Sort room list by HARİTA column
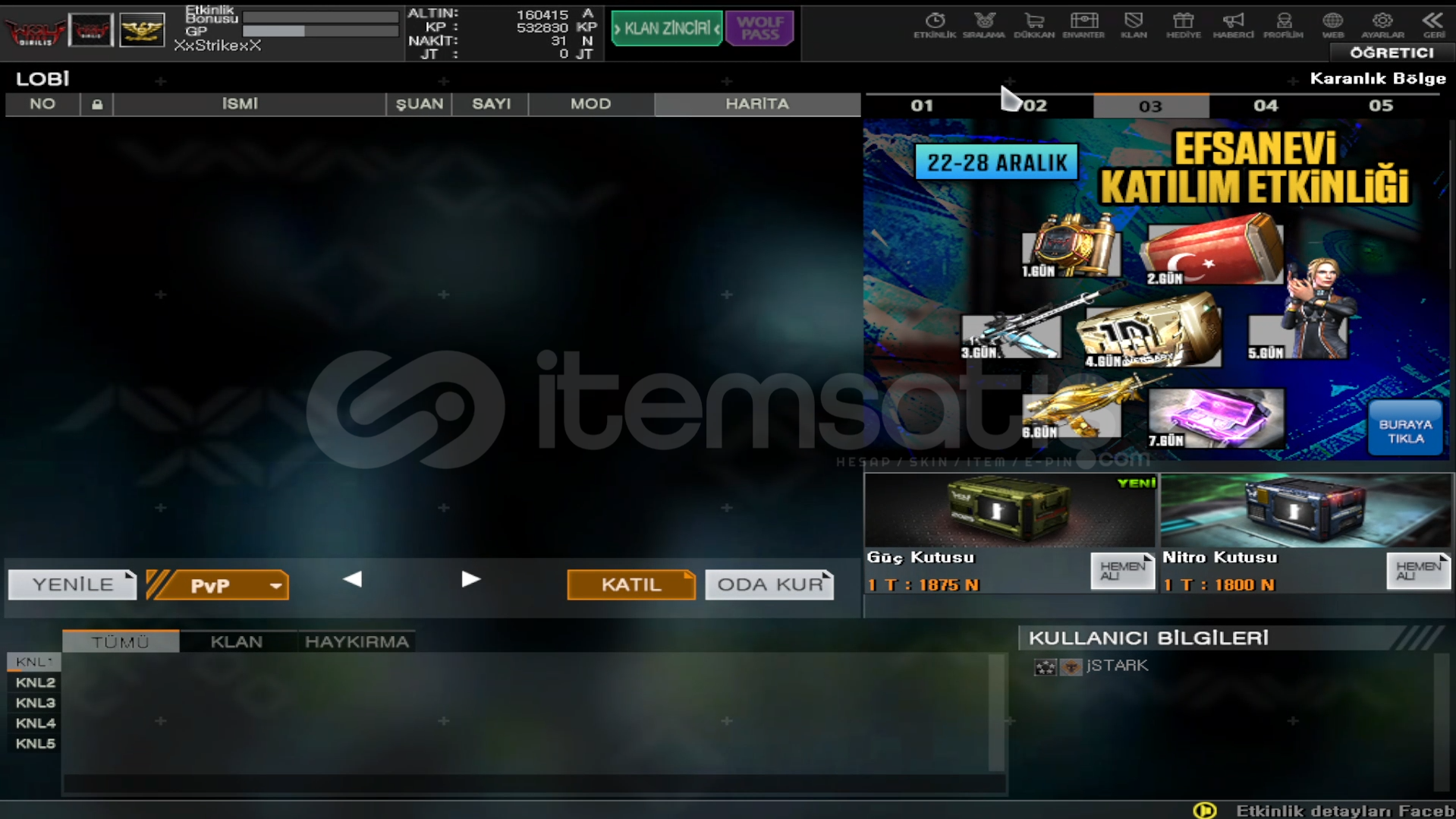The image size is (1456, 819). point(757,104)
